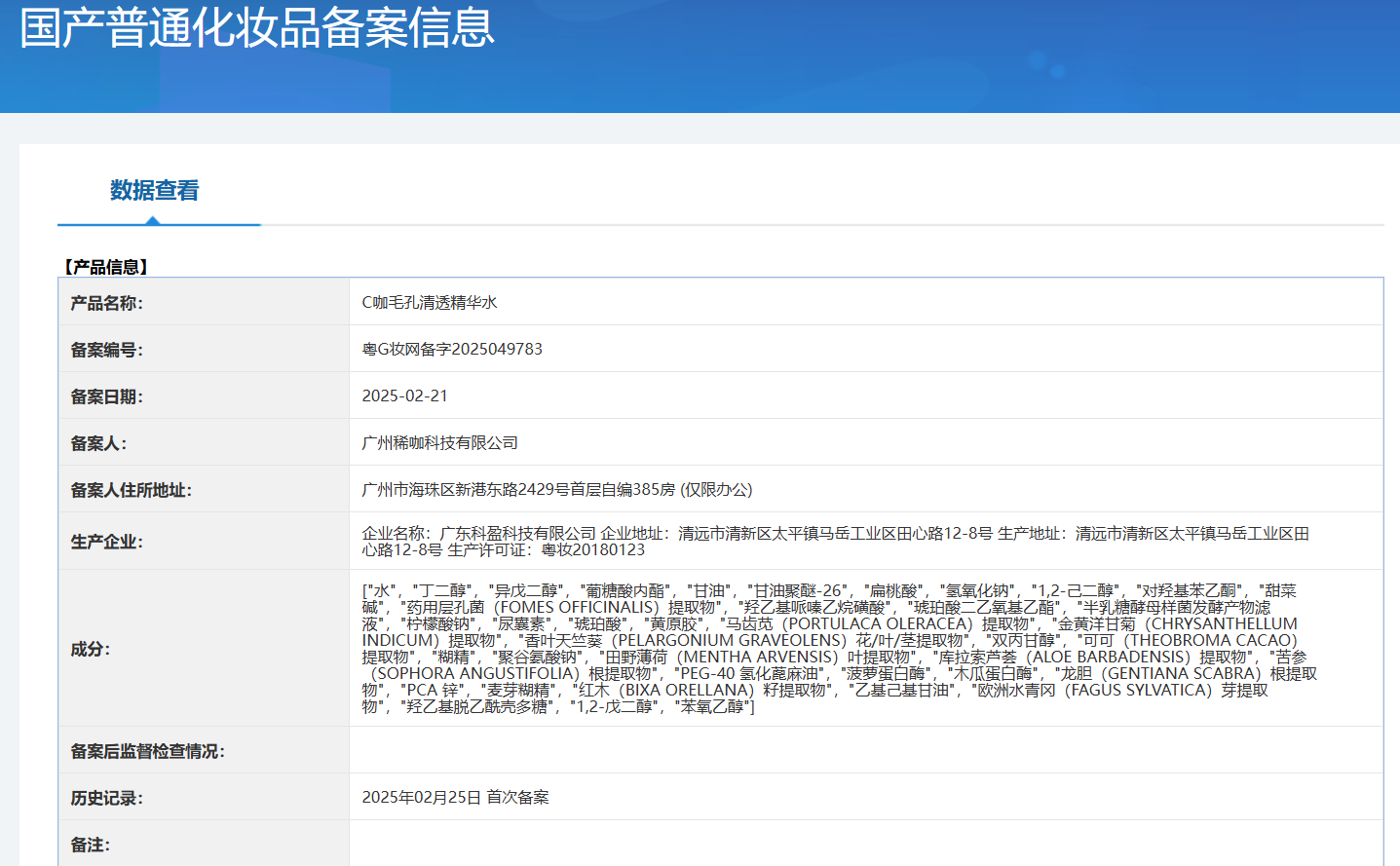Screen dimensions: 1400x866
Task: Click the filing date 2025-02-21
Action: coord(405,396)
